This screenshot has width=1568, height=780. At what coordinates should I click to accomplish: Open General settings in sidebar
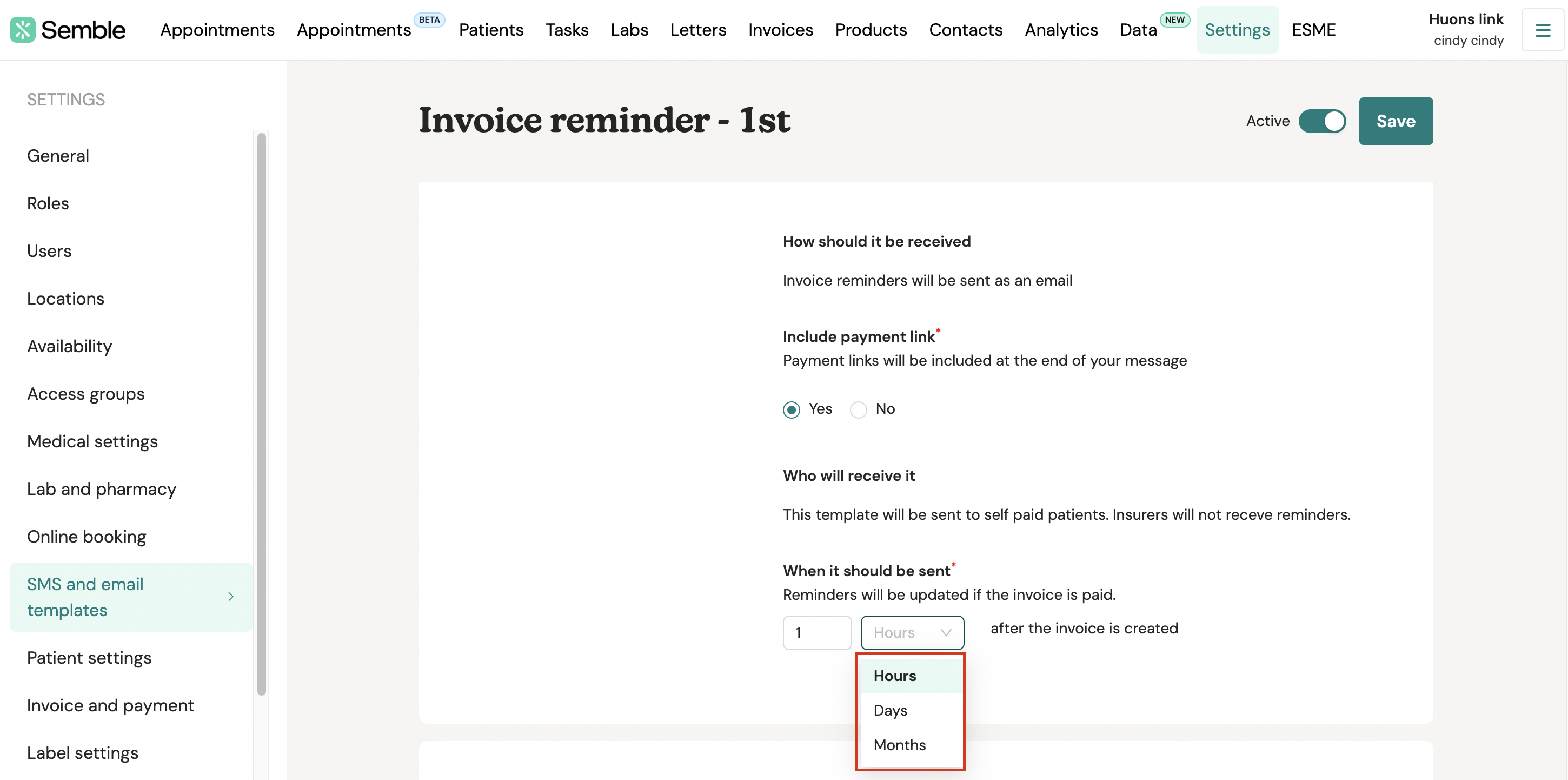tap(58, 156)
